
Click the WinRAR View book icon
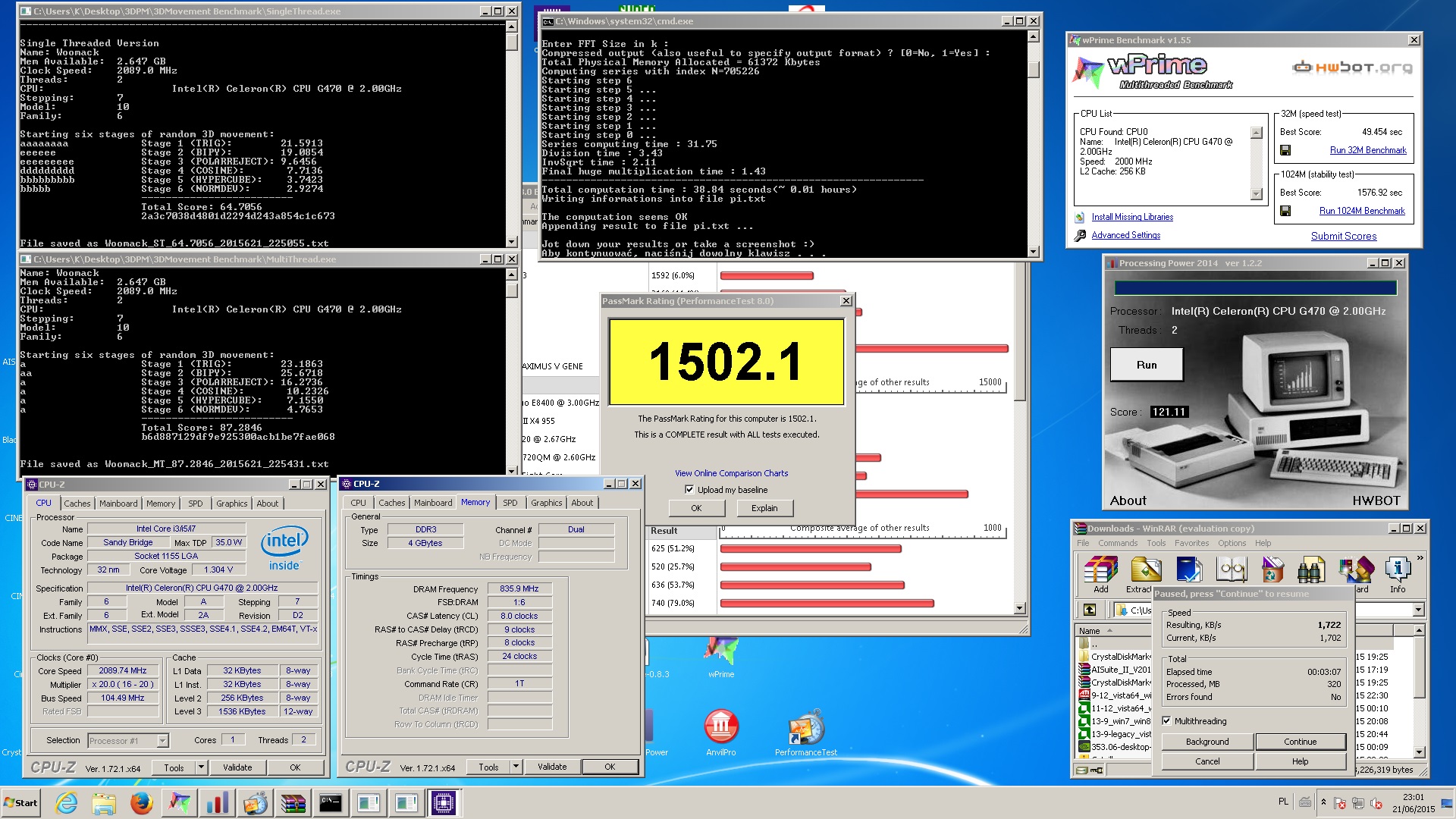[1232, 570]
